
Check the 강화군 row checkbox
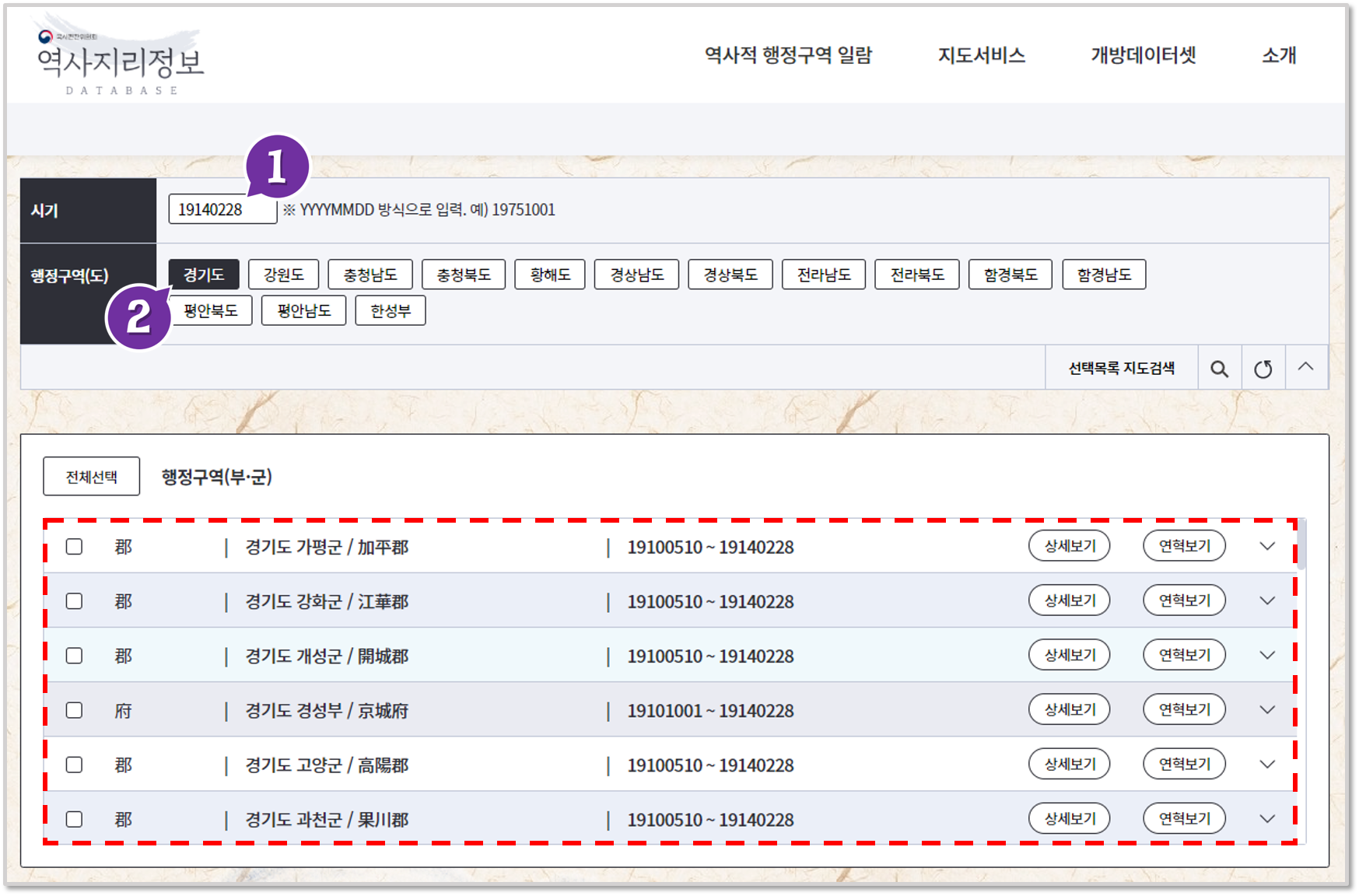[74, 601]
